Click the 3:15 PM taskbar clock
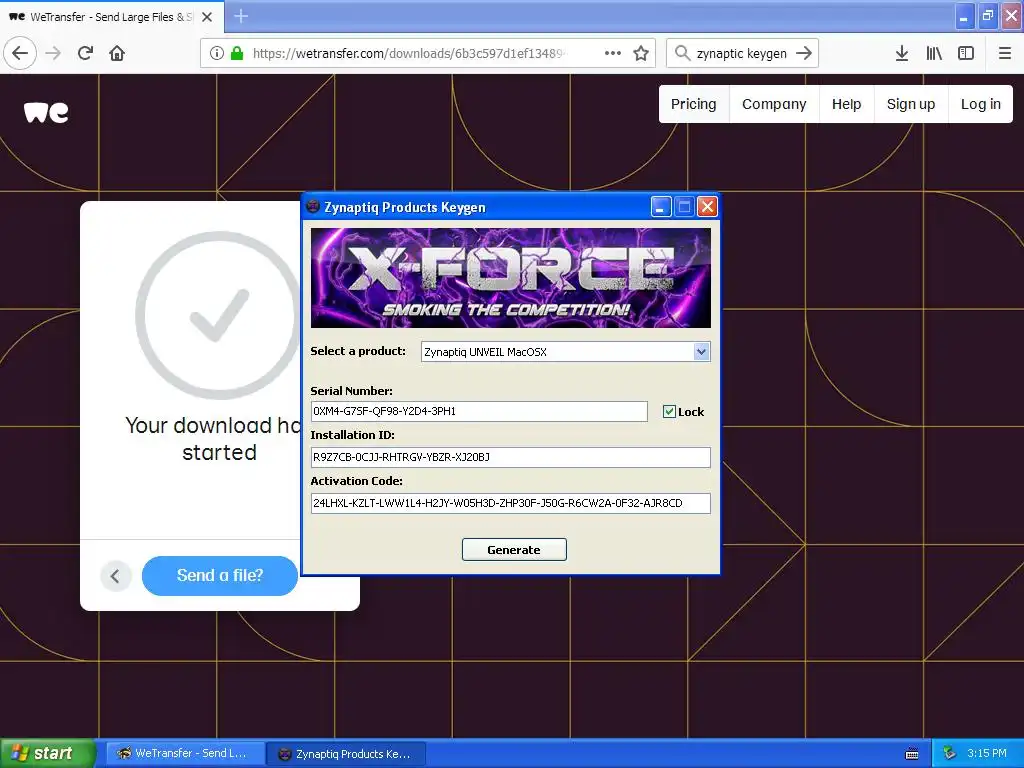Viewport: 1024px width, 768px height. pyautogui.click(x=987, y=753)
